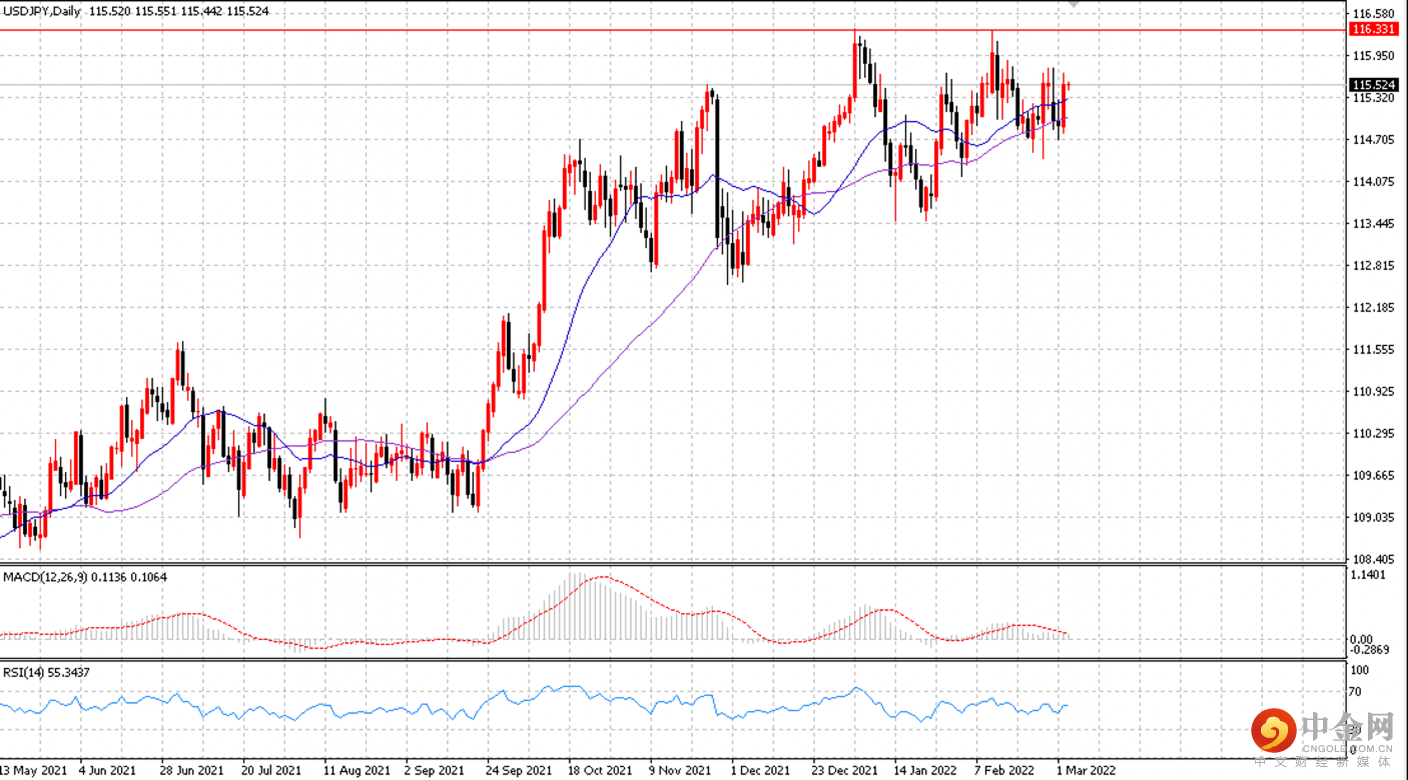
Task: Click the 20 Jul 2021 date label
Action: pyautogui.click(x=272, y=771)
